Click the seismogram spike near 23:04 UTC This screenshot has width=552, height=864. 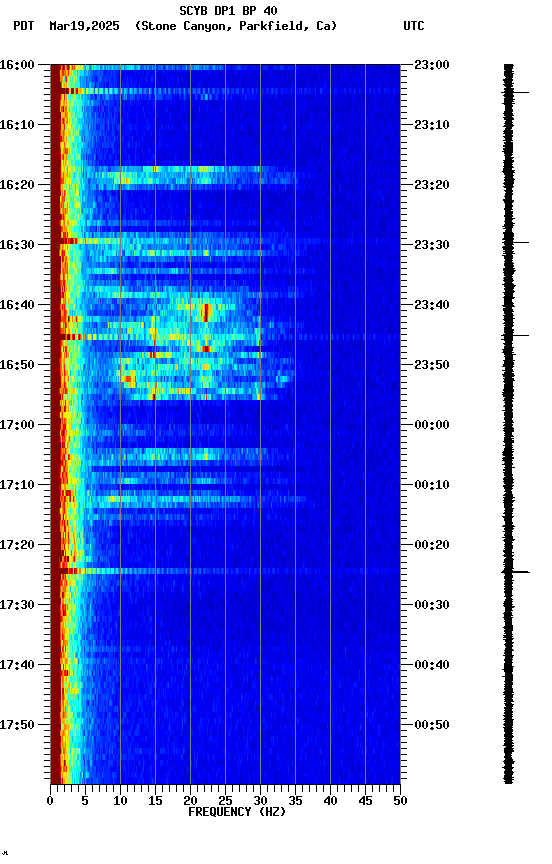pos(516,92)
